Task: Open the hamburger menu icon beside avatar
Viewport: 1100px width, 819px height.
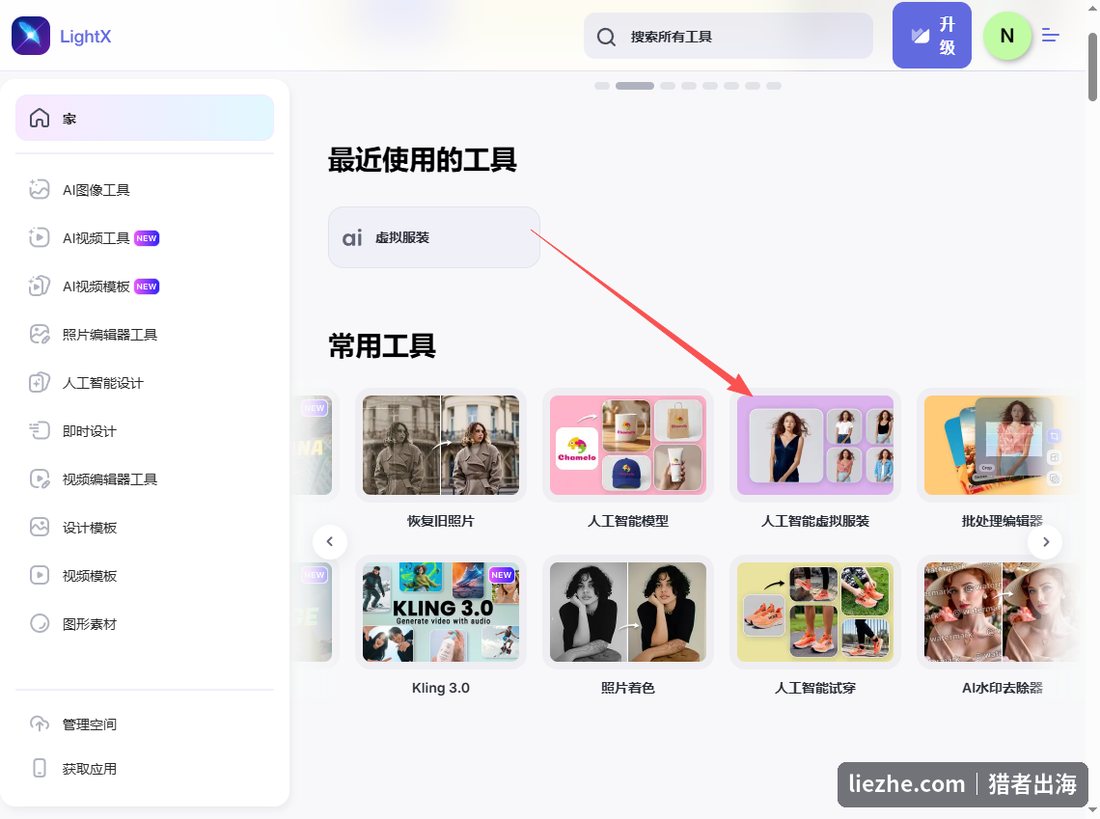Action: (x=1050, y=35)
